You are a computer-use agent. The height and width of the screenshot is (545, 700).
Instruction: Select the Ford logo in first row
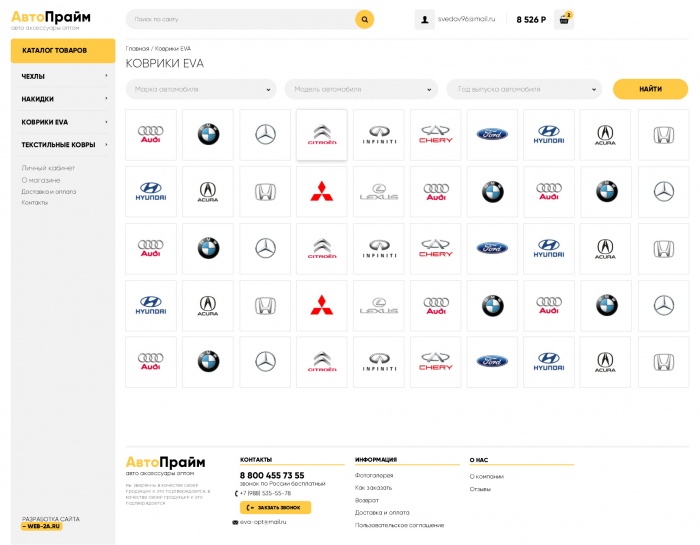tap(492, 135)
